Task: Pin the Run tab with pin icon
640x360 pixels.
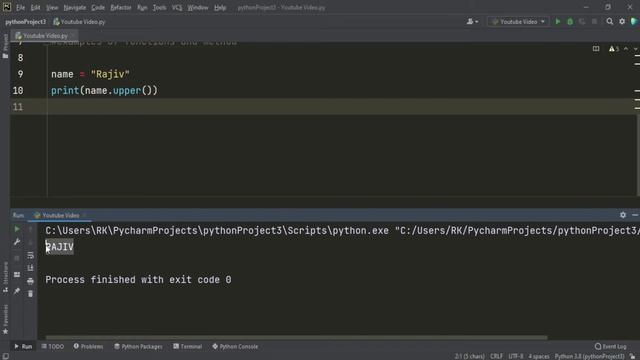Action: point(17,291)
